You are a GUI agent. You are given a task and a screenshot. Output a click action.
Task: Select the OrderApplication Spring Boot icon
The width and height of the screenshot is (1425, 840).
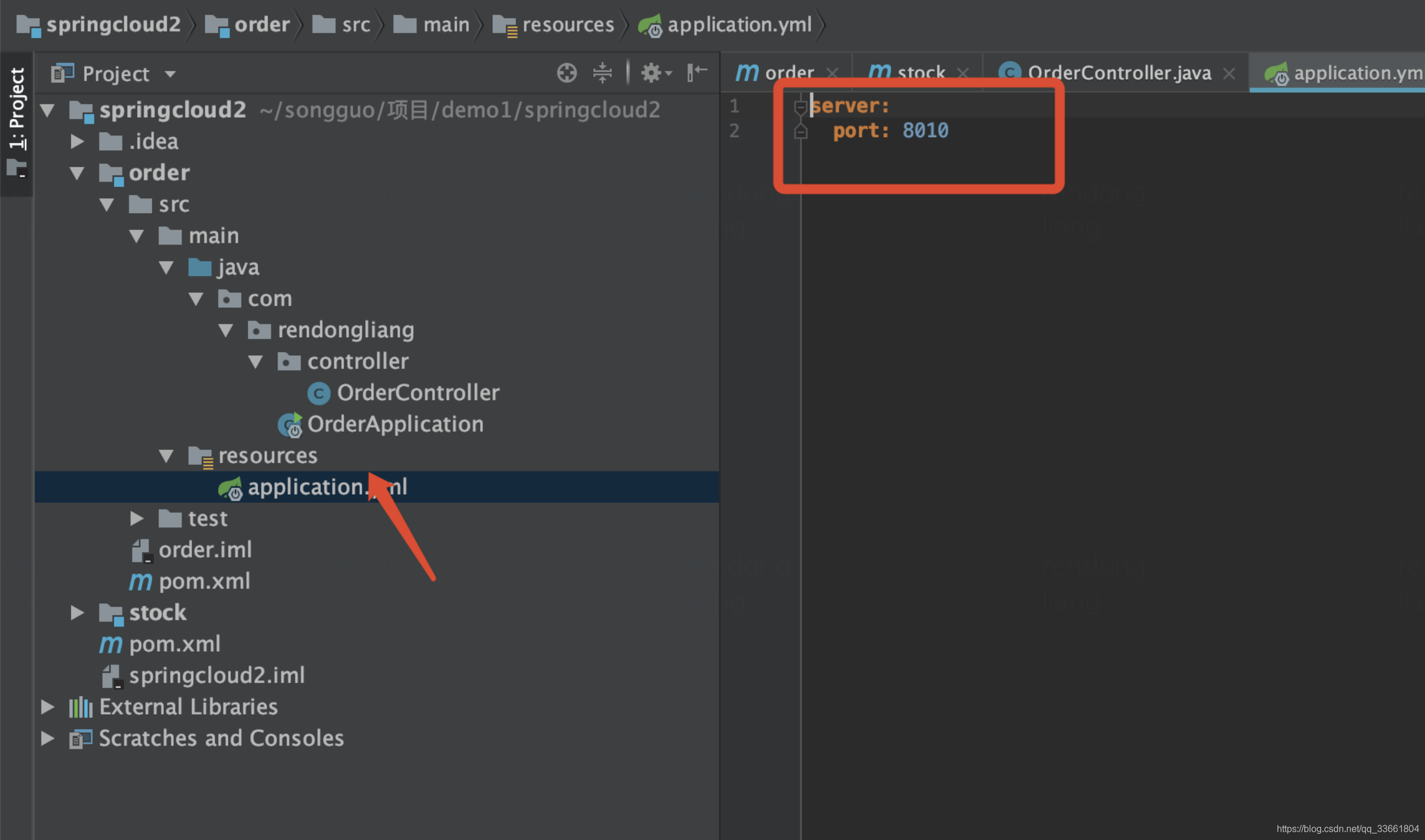[290, 425]
